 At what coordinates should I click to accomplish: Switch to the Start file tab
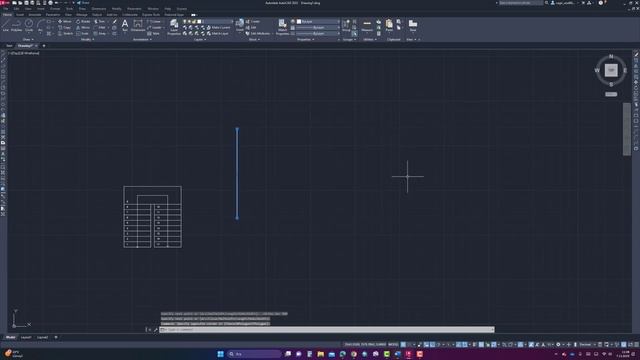(9, 46)
